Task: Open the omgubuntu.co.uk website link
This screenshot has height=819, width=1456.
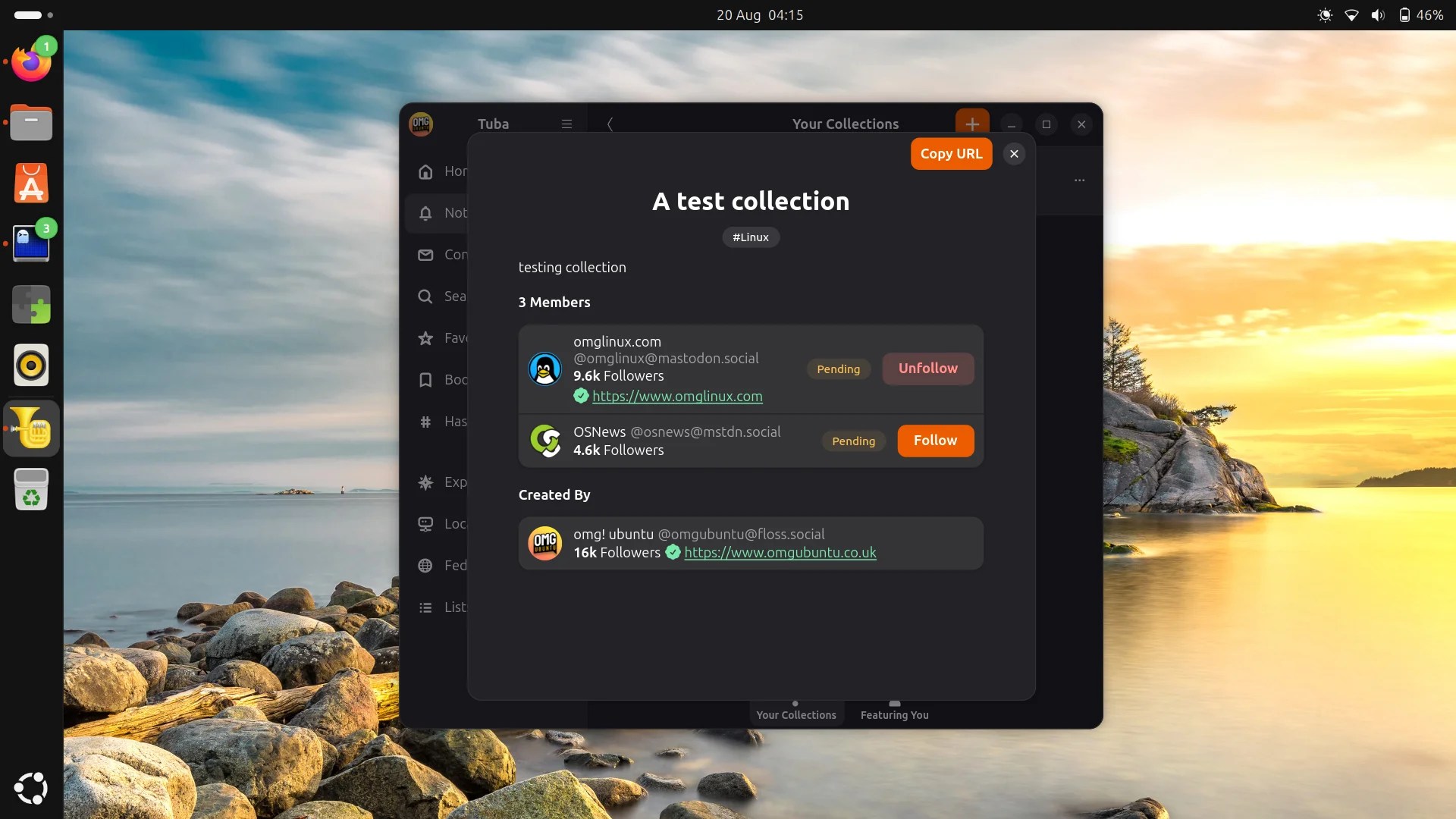Action: 780,552
